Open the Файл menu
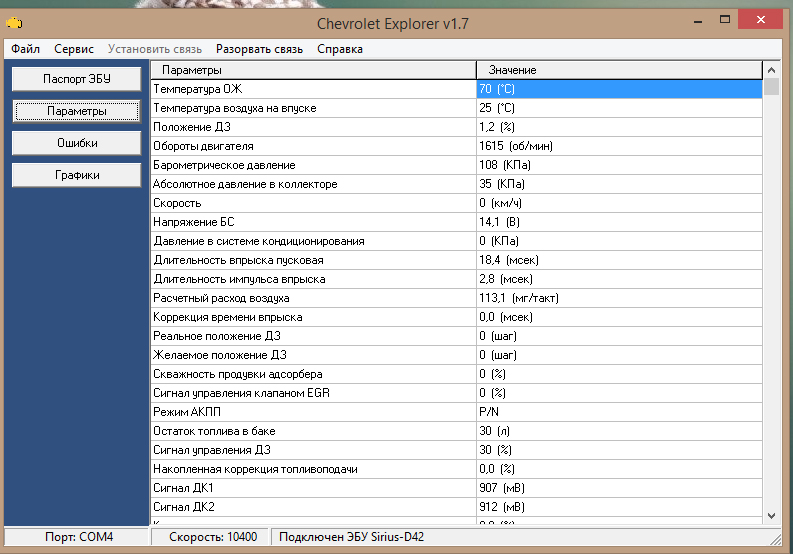 25,49
